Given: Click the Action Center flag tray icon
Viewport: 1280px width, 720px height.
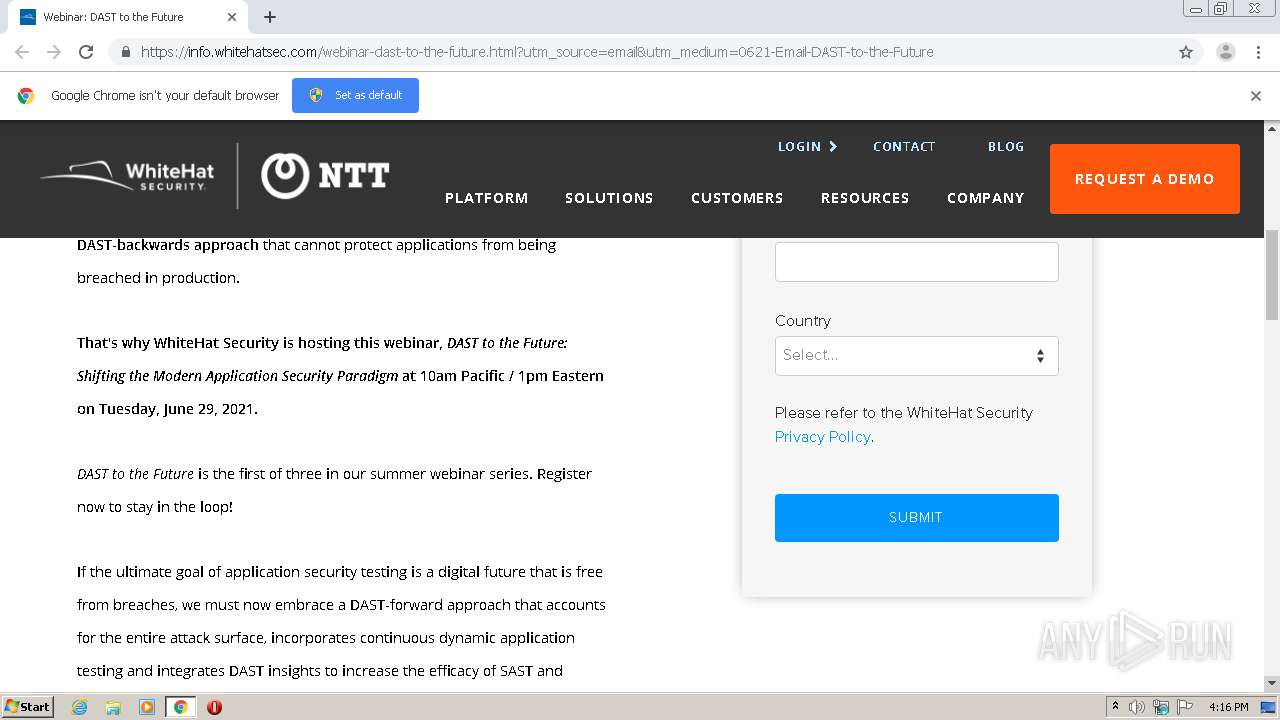Looking at the screenshot, I should (x=1183, y=707).
